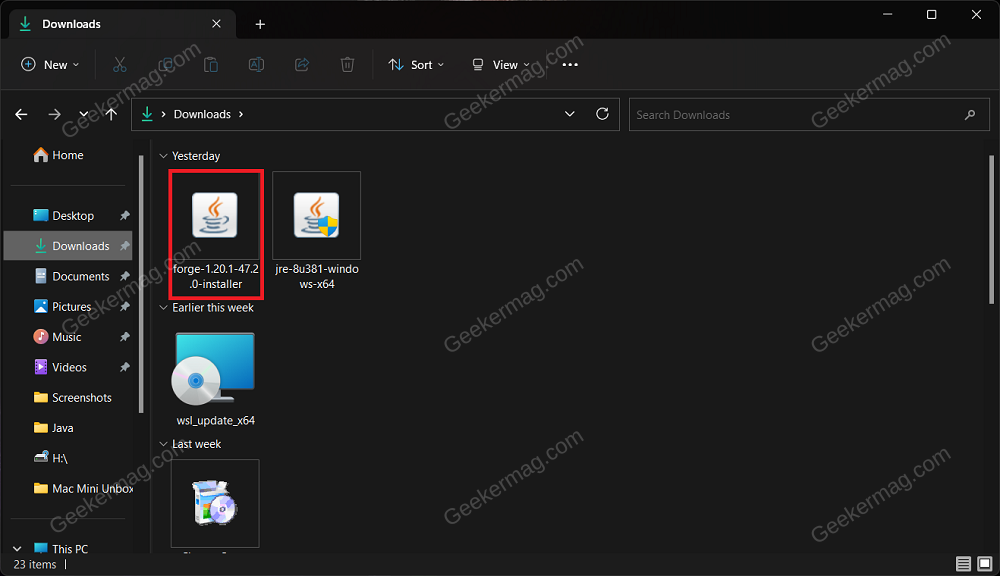Image resolution: width=1000 pixels, height=576 pixels.
Task: Open recent locations dropdown chevron
Action: click(84, 114)
